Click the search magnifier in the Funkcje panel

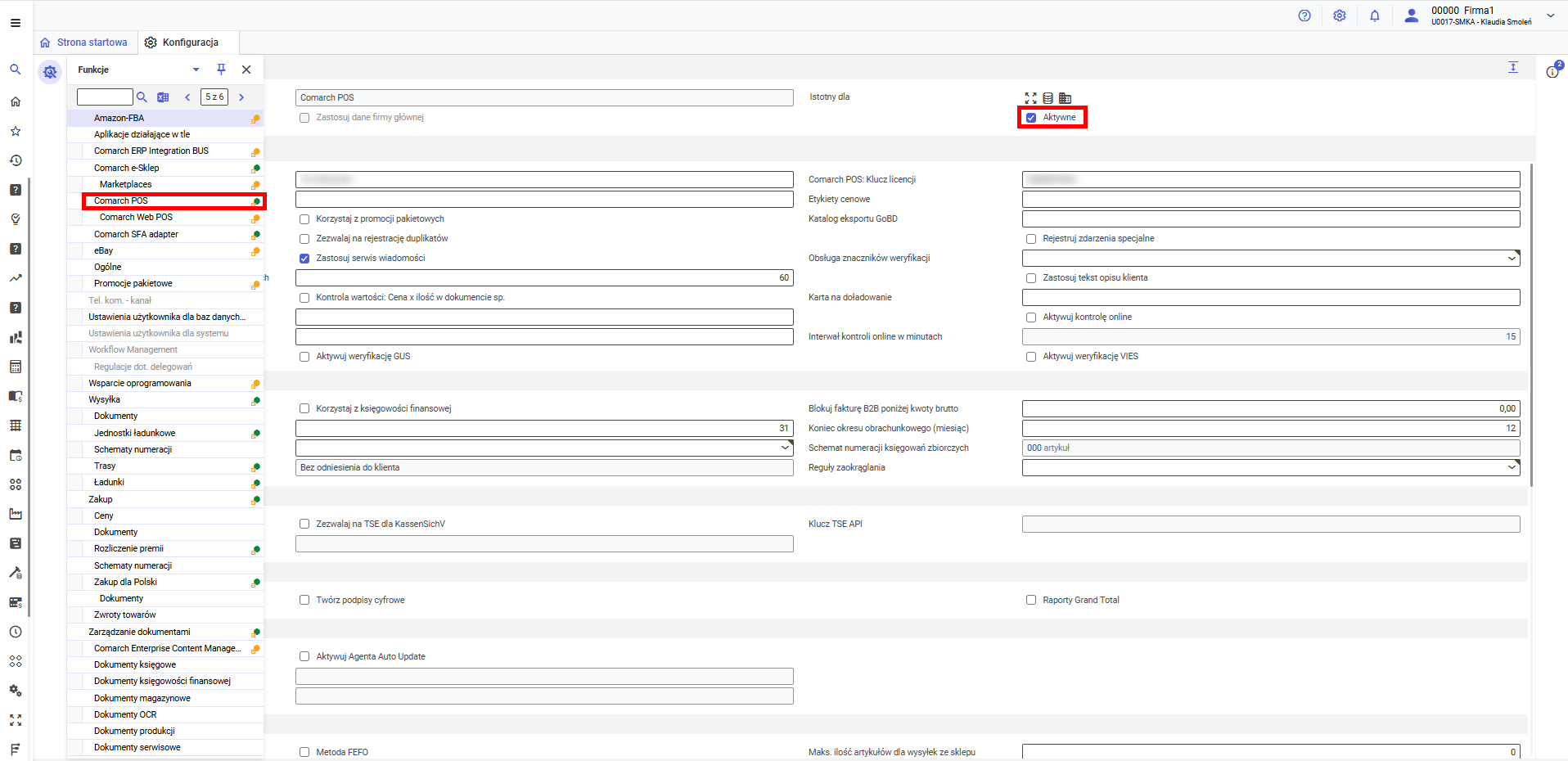click(142, 97)
